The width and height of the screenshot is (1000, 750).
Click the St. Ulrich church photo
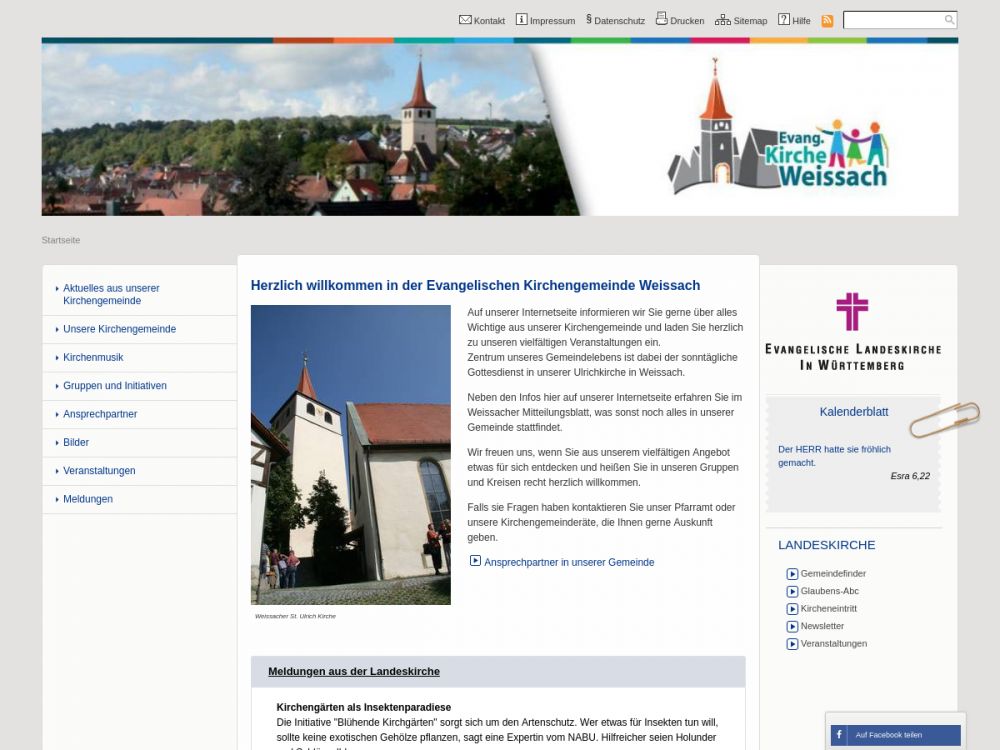[x=350, y=455]
